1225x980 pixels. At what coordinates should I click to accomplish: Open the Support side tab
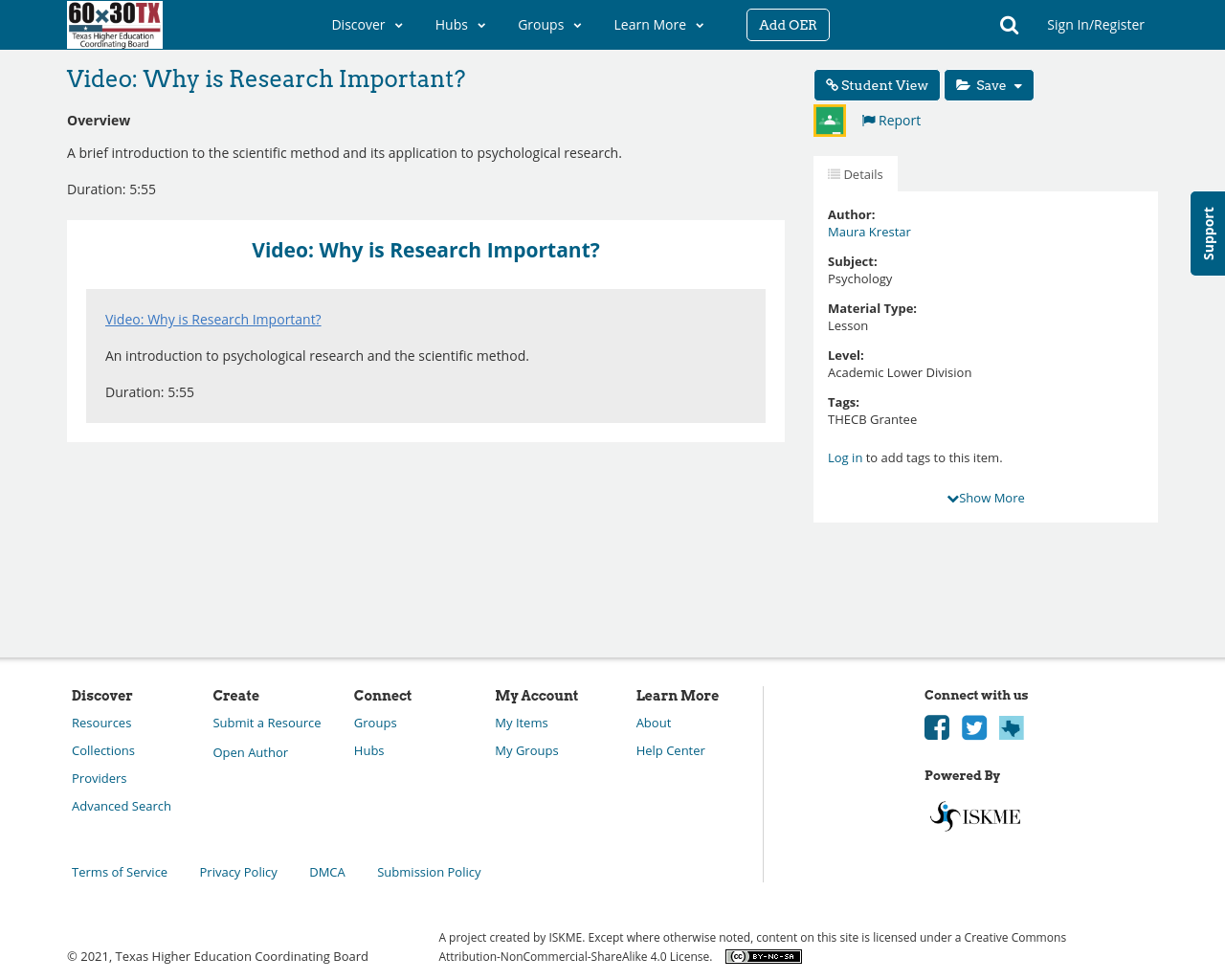pyautogui.click(x=1208, y=234)
